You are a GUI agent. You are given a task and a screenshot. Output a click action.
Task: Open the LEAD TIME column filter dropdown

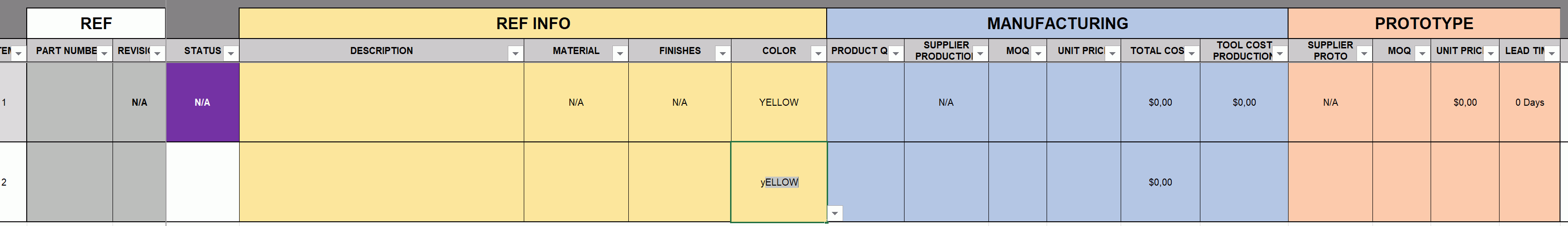(x=1552, y=54)
